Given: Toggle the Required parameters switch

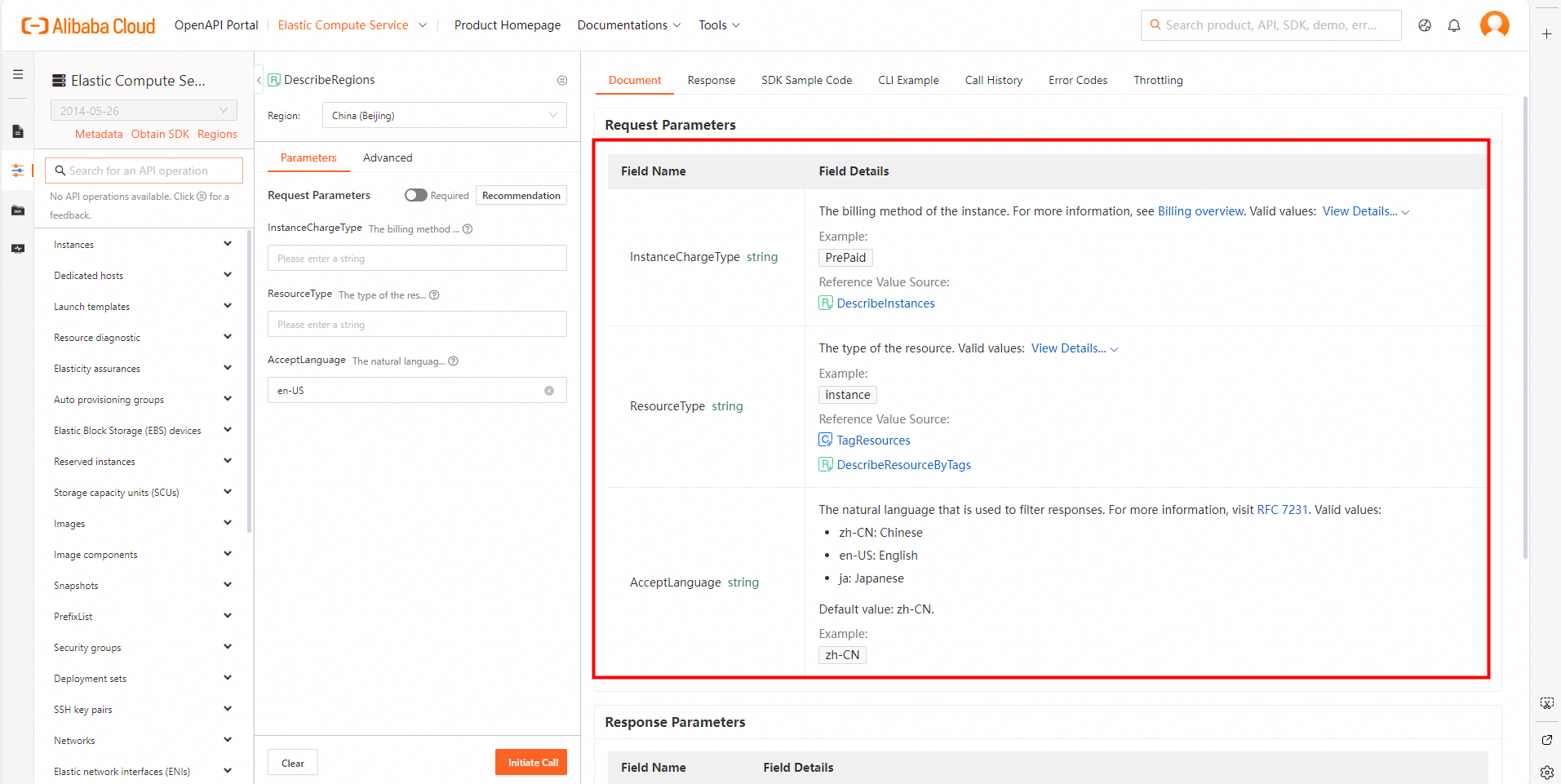Looking at the screenshot, I should pyautogui.click(x=416, y=195).
